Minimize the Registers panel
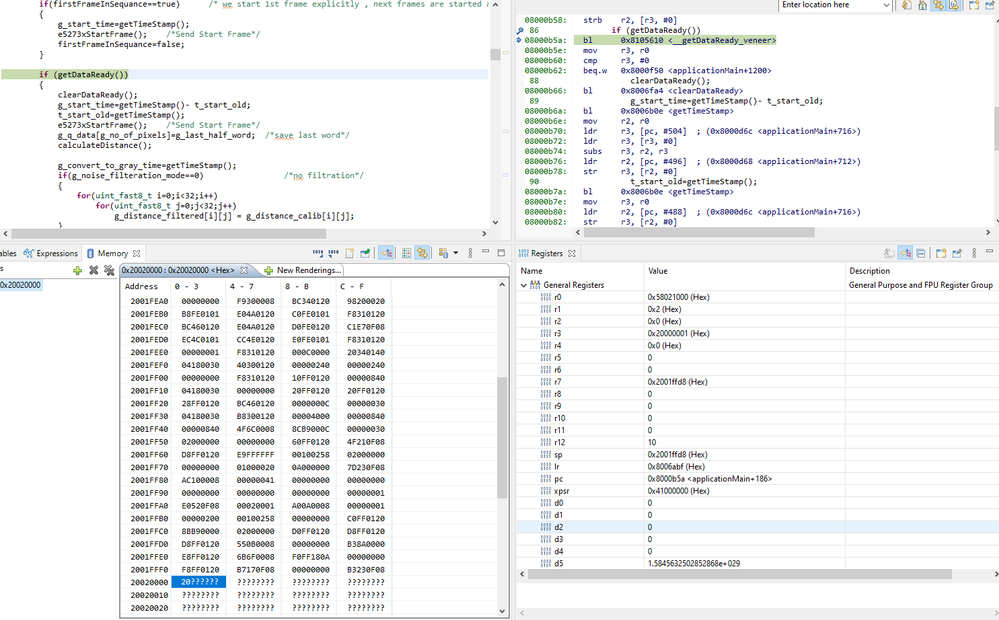 tap(989, 252)
